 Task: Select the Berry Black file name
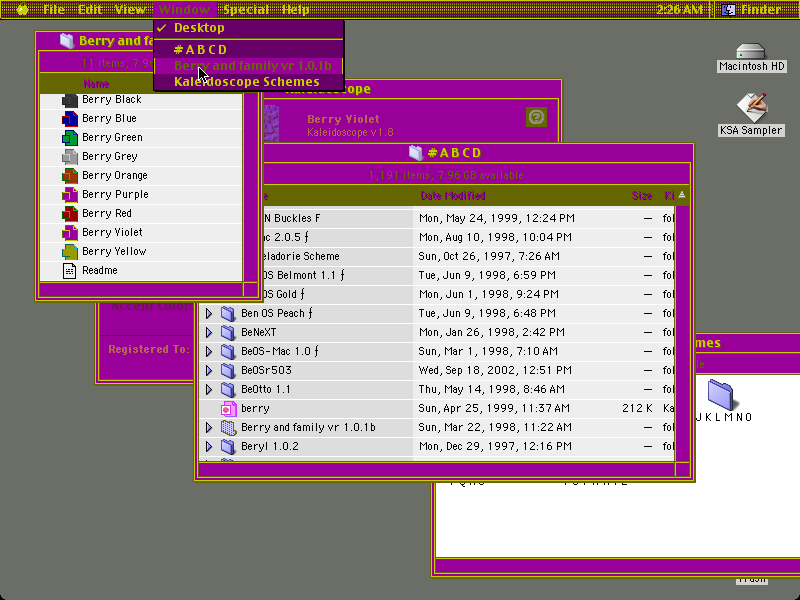pos(112,99)
